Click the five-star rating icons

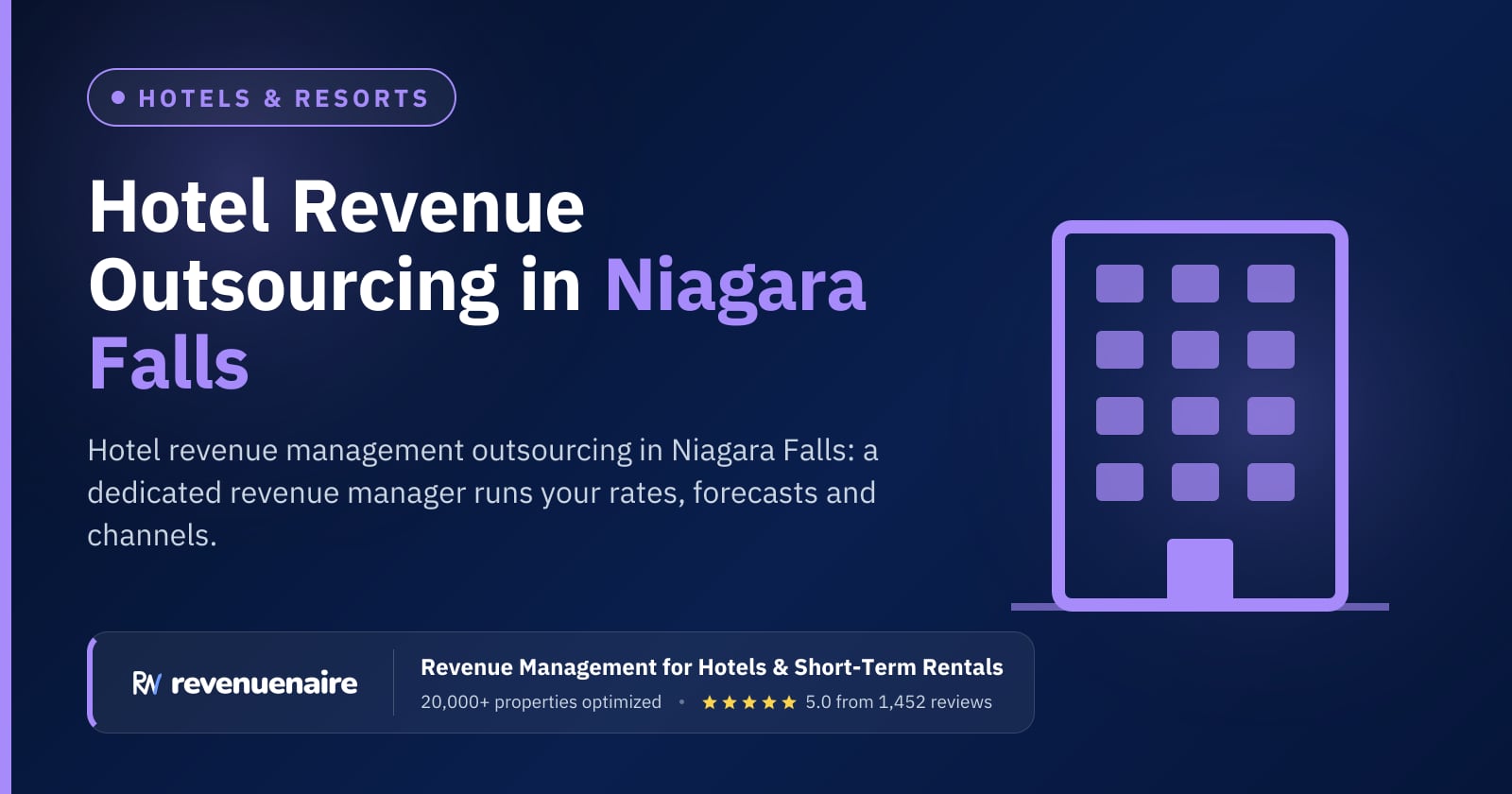[x=749, y=702]
